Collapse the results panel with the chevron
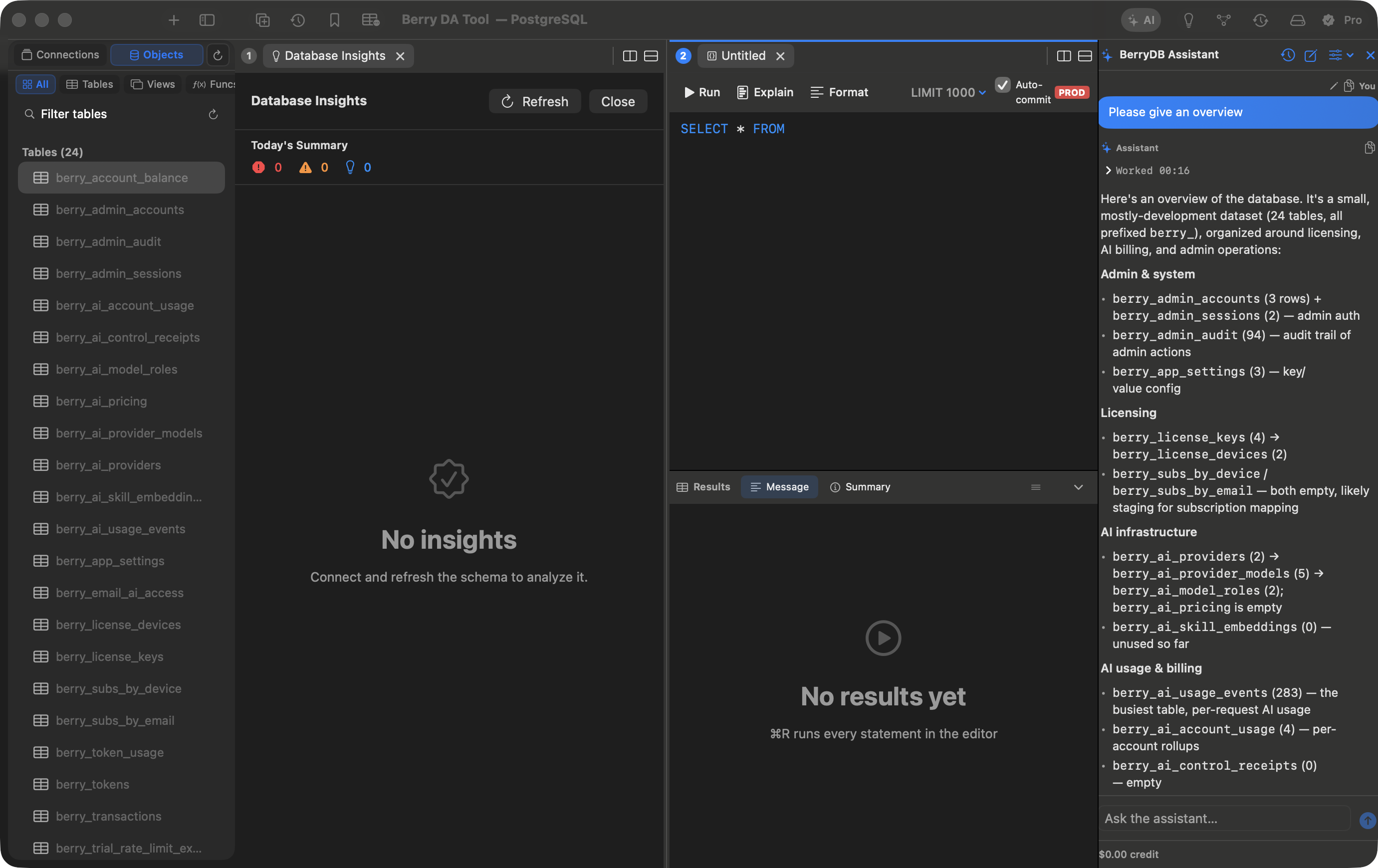Screen dimensions: 1378x868 pyautogui.click(x=1078, y=487)
